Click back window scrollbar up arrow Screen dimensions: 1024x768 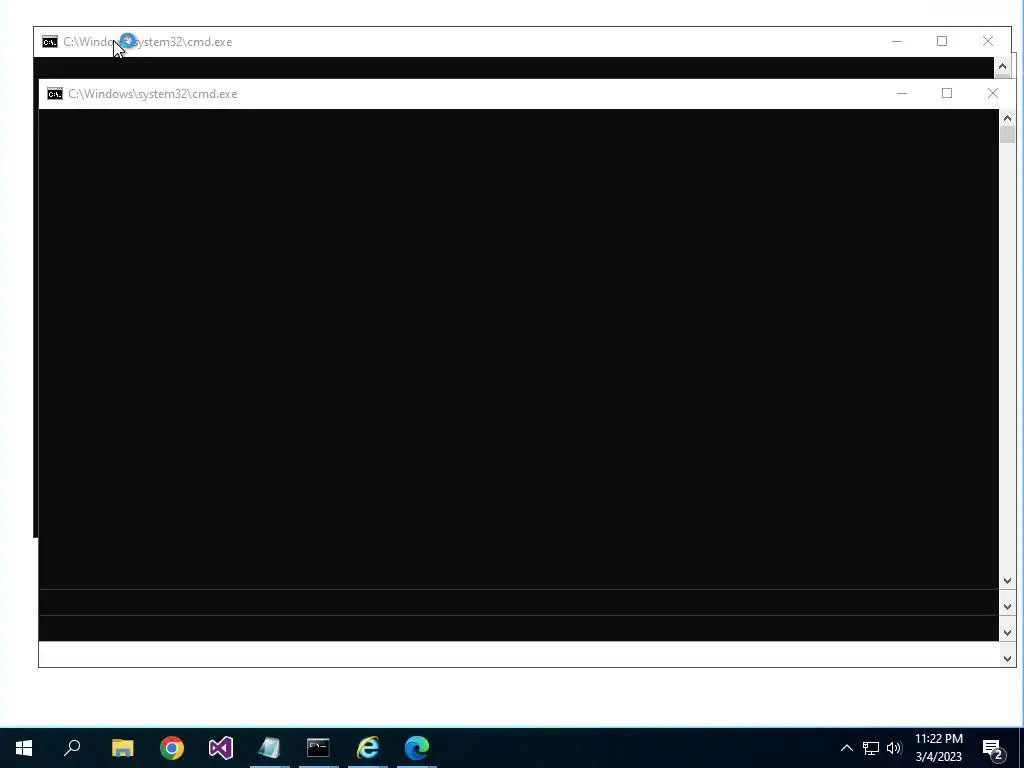coord(1002,66)
